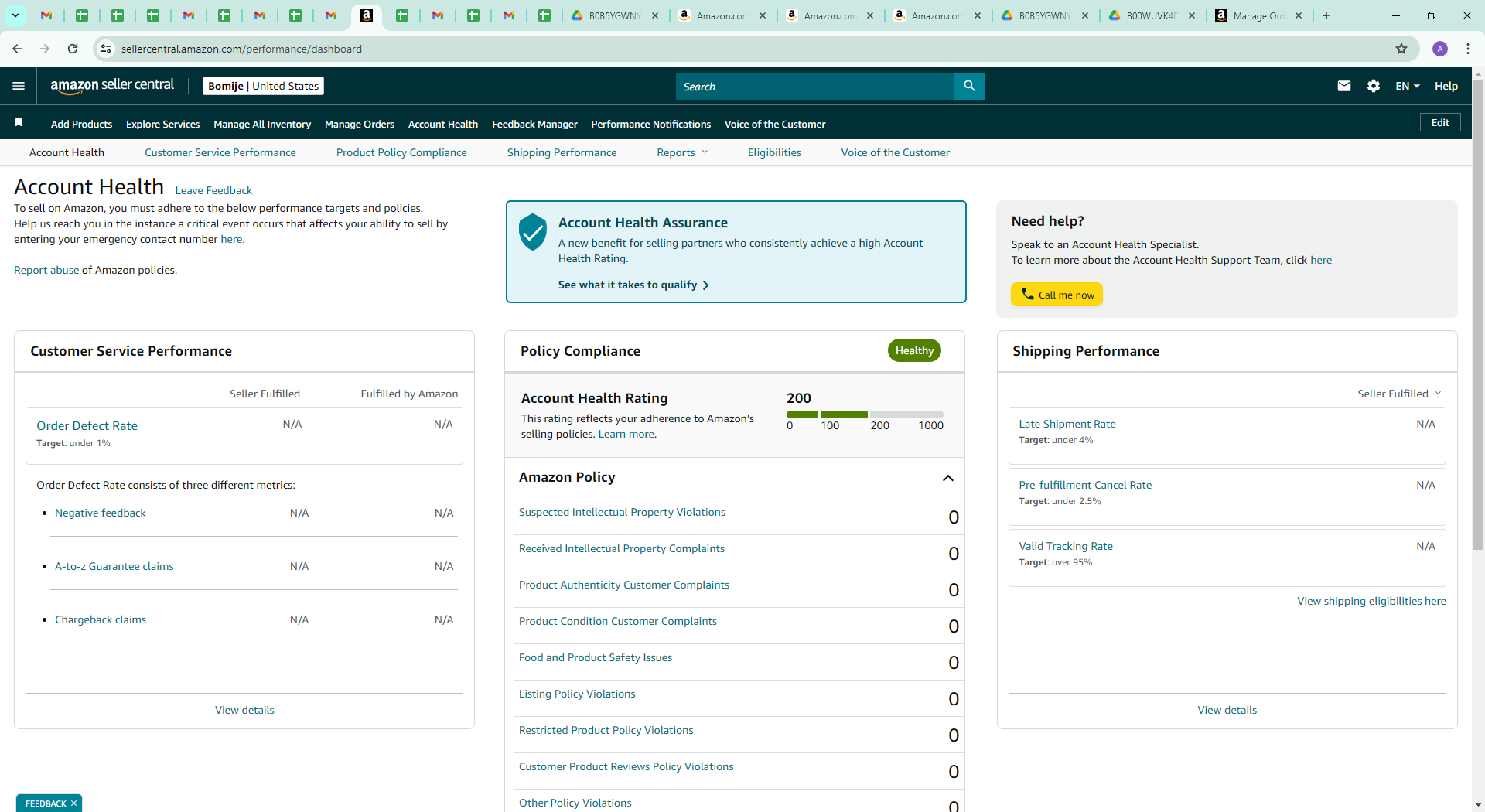Close the FEEDBACK widget
Screen dimensions: 1485x812
(74, 803)
